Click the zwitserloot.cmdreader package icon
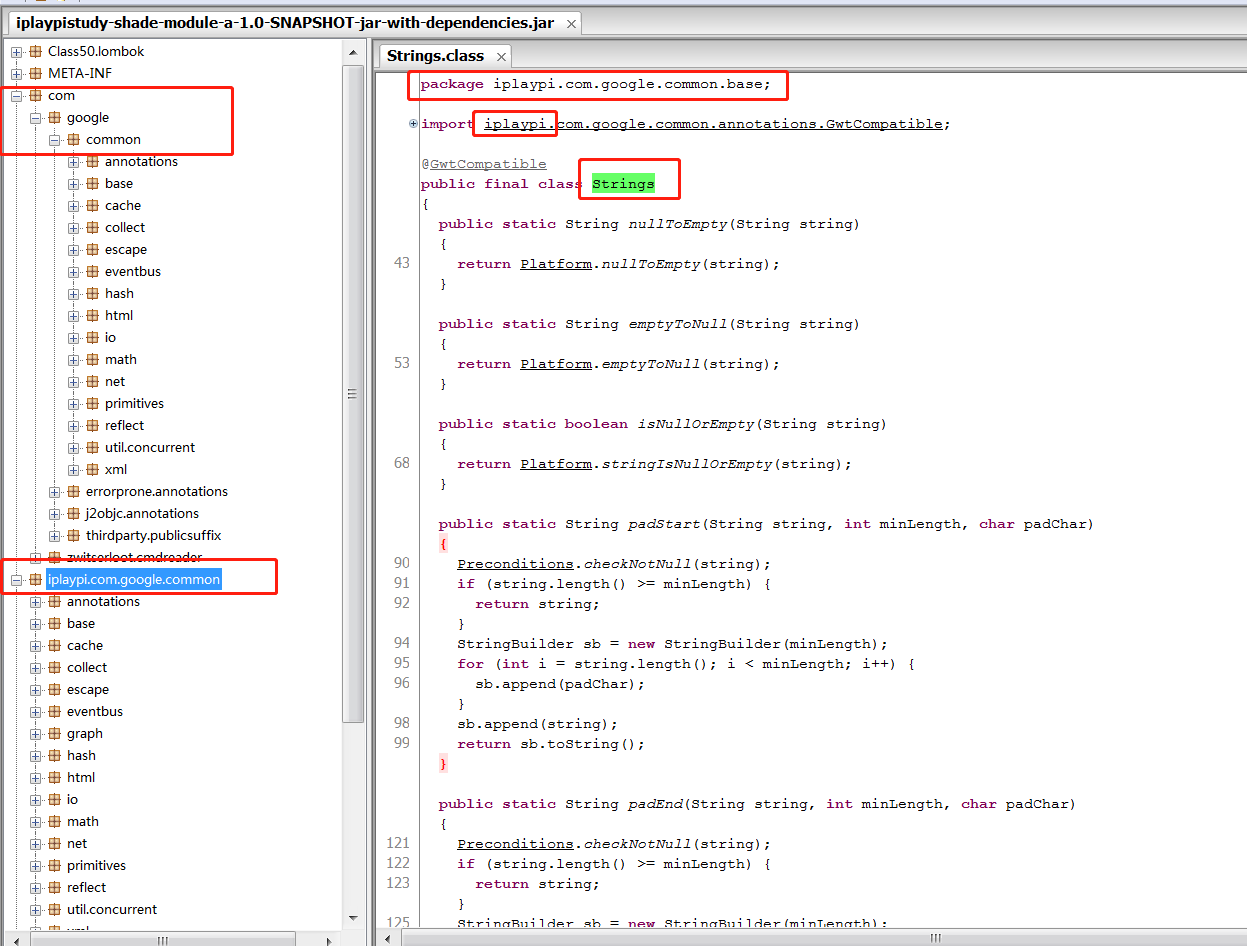The width and height of the screenshot is (1247, 946). [54, 557]
